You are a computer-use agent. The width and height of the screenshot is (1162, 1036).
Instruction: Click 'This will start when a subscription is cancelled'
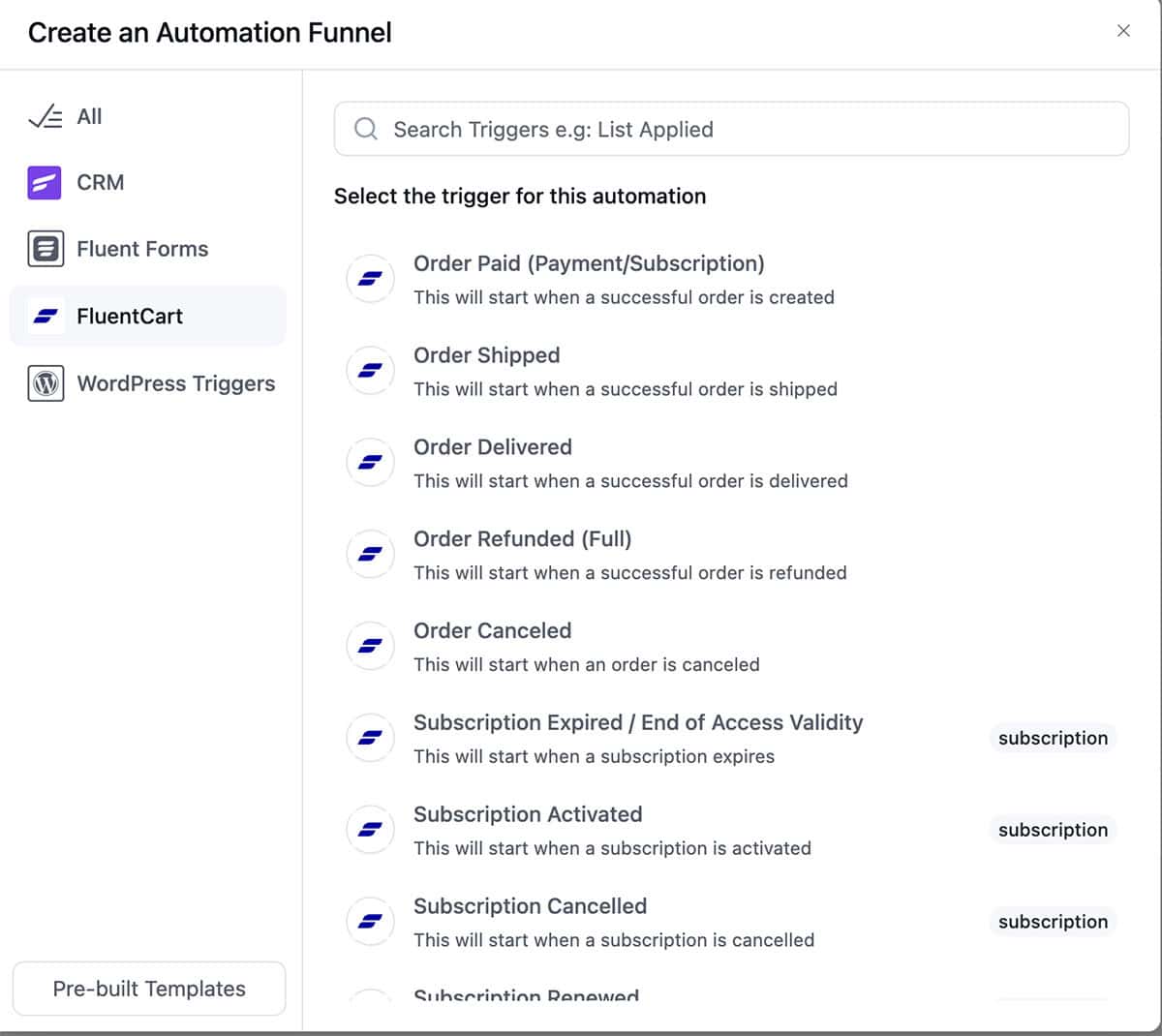pyautogui.click(x=614, y=940)
